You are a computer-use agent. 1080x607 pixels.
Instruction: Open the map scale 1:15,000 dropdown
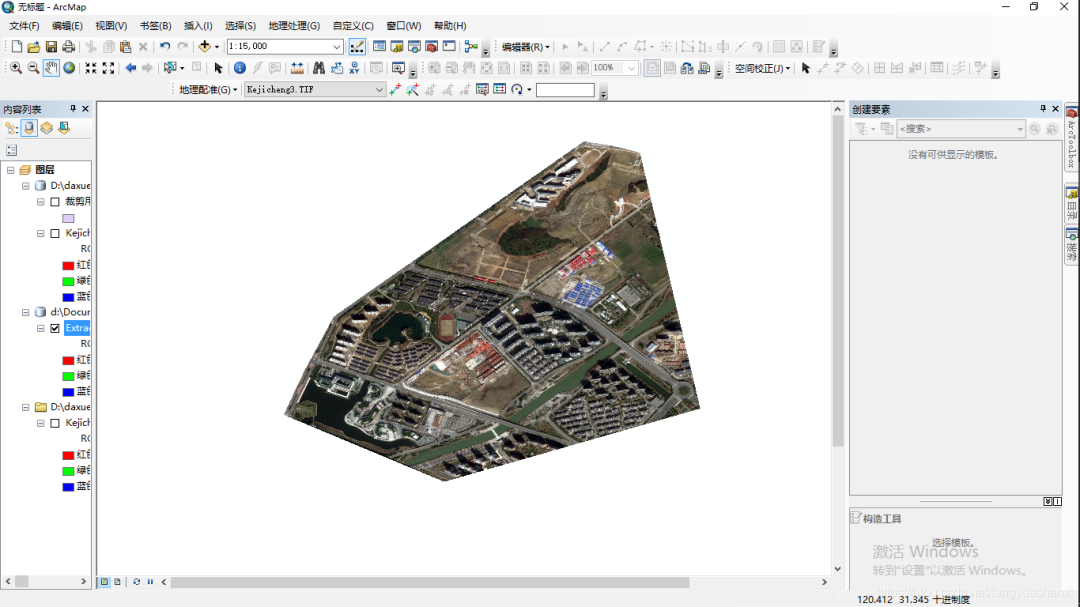(336, 47)
